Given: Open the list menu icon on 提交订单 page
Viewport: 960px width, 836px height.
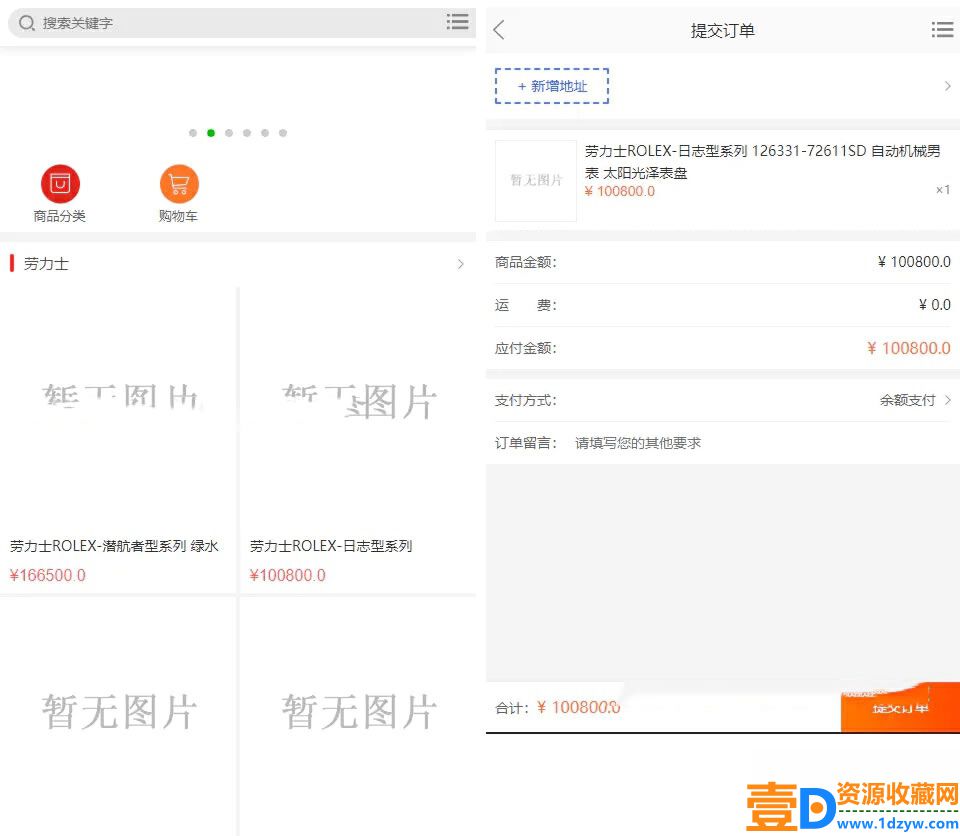Looking at the screenshot, I should [942, 29].
